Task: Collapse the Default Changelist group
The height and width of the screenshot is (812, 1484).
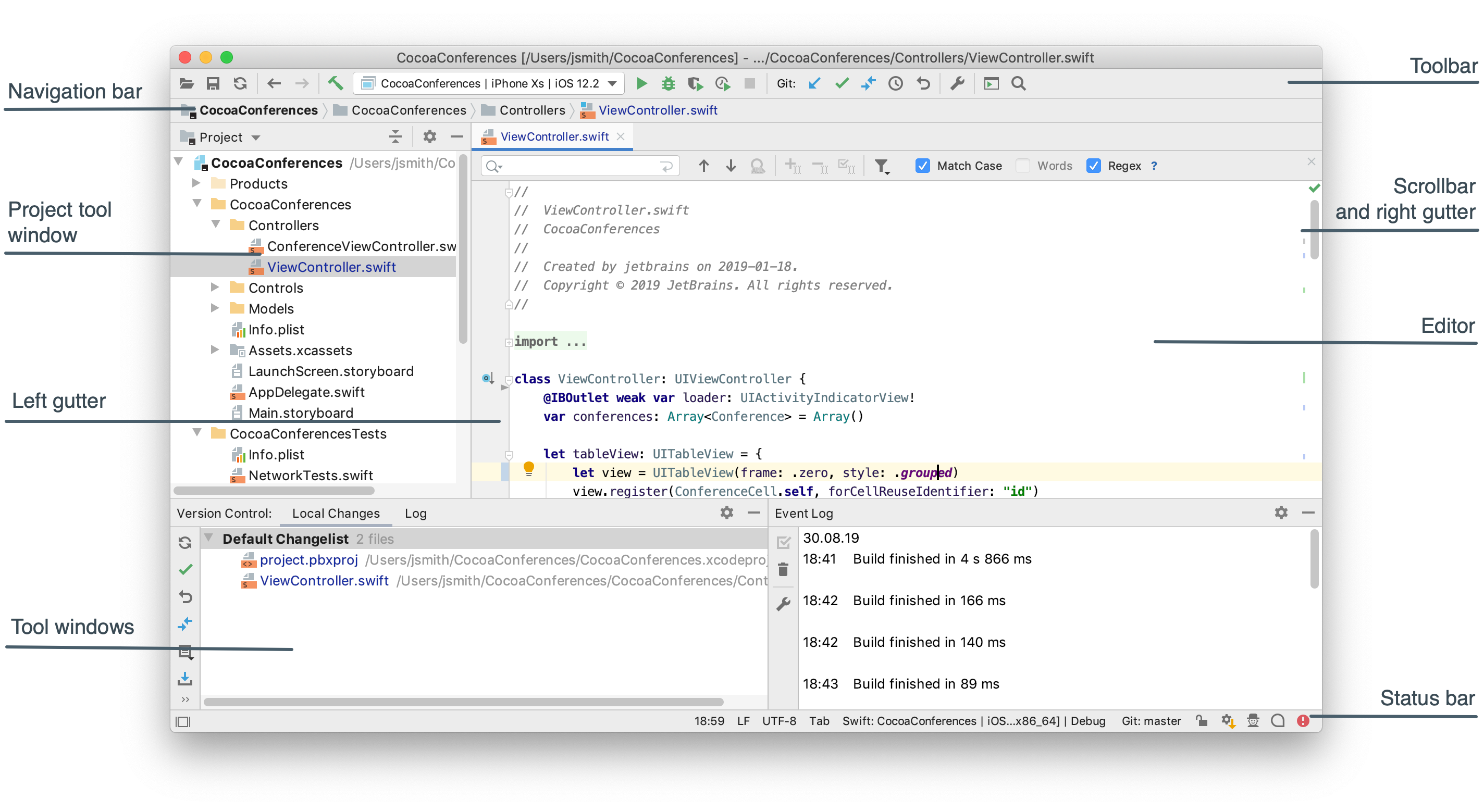Action: coord(208,538)
